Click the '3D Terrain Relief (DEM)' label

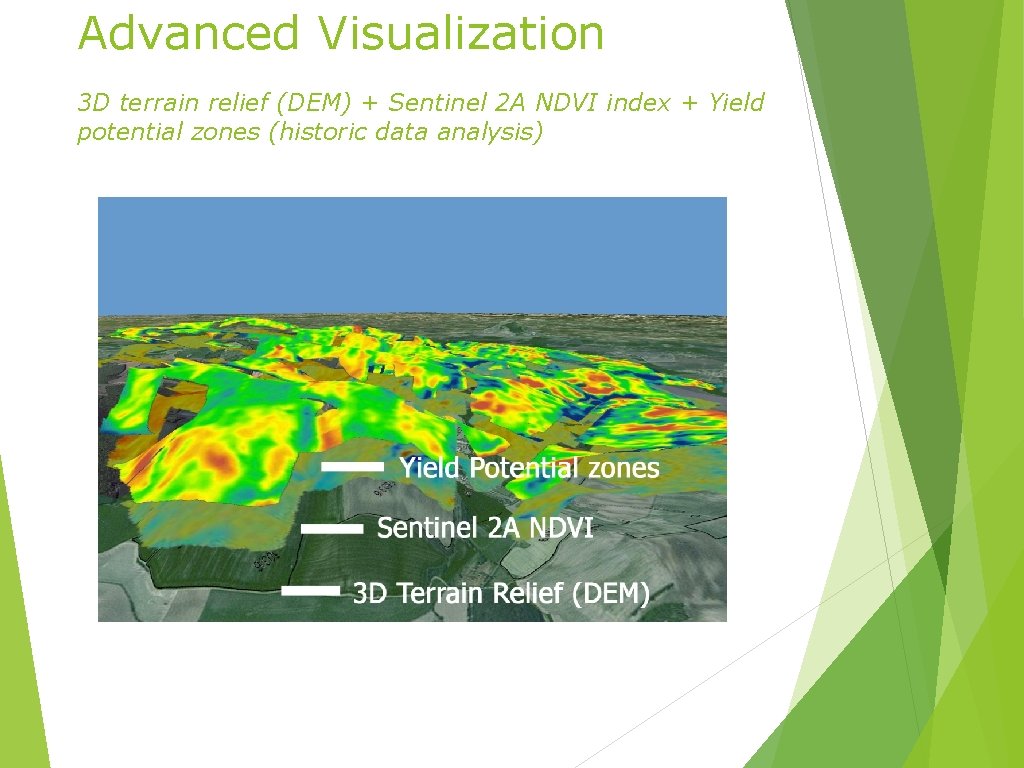[502, 593]
